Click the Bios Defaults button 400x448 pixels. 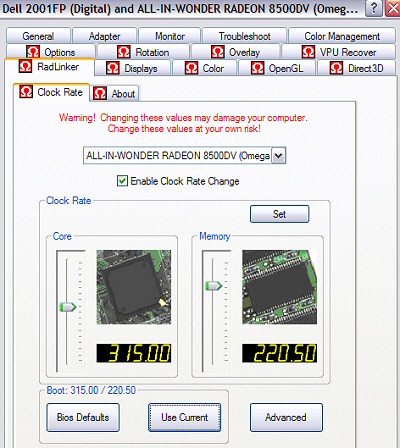[83, 417]
